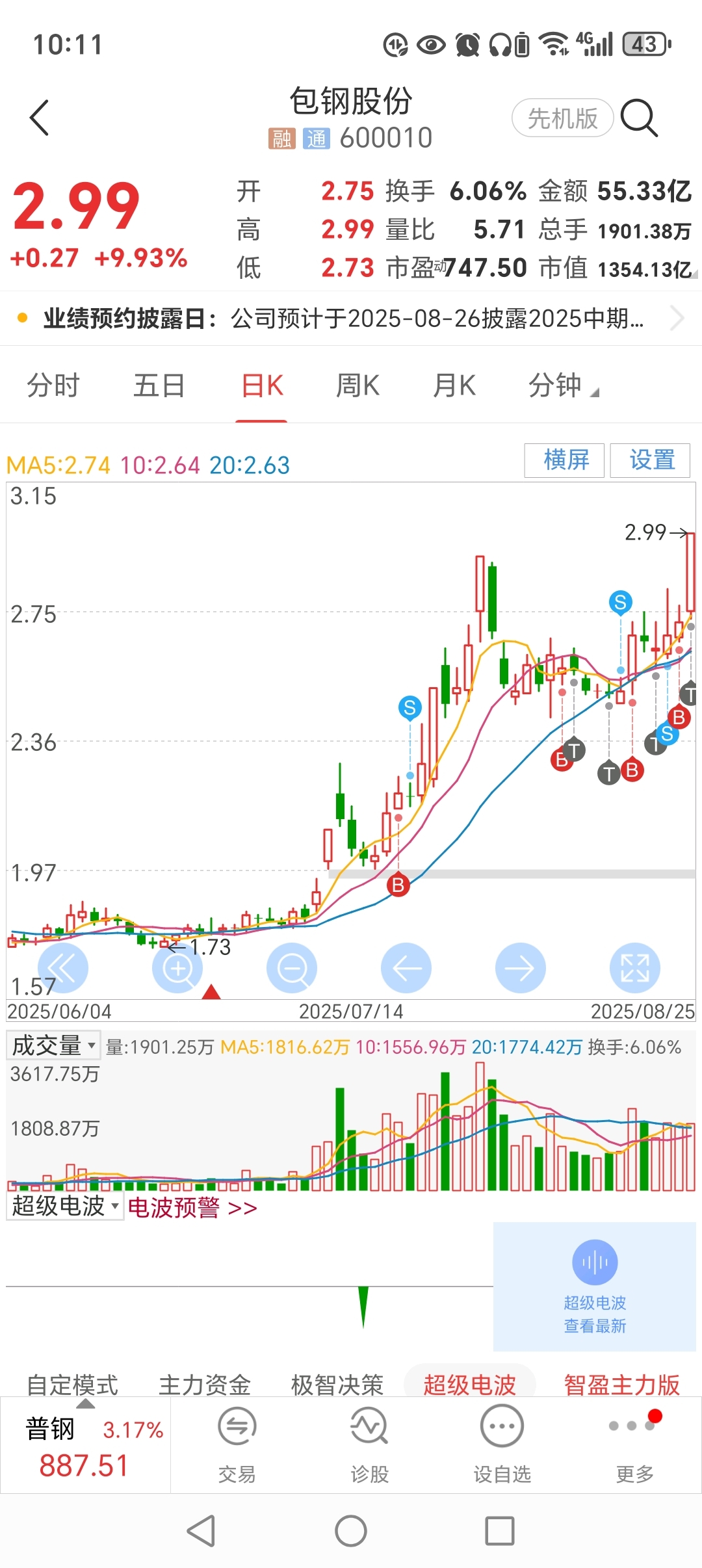
Task: Select the 智盈主力版 indicator tab
Action: coord(622,1385)
